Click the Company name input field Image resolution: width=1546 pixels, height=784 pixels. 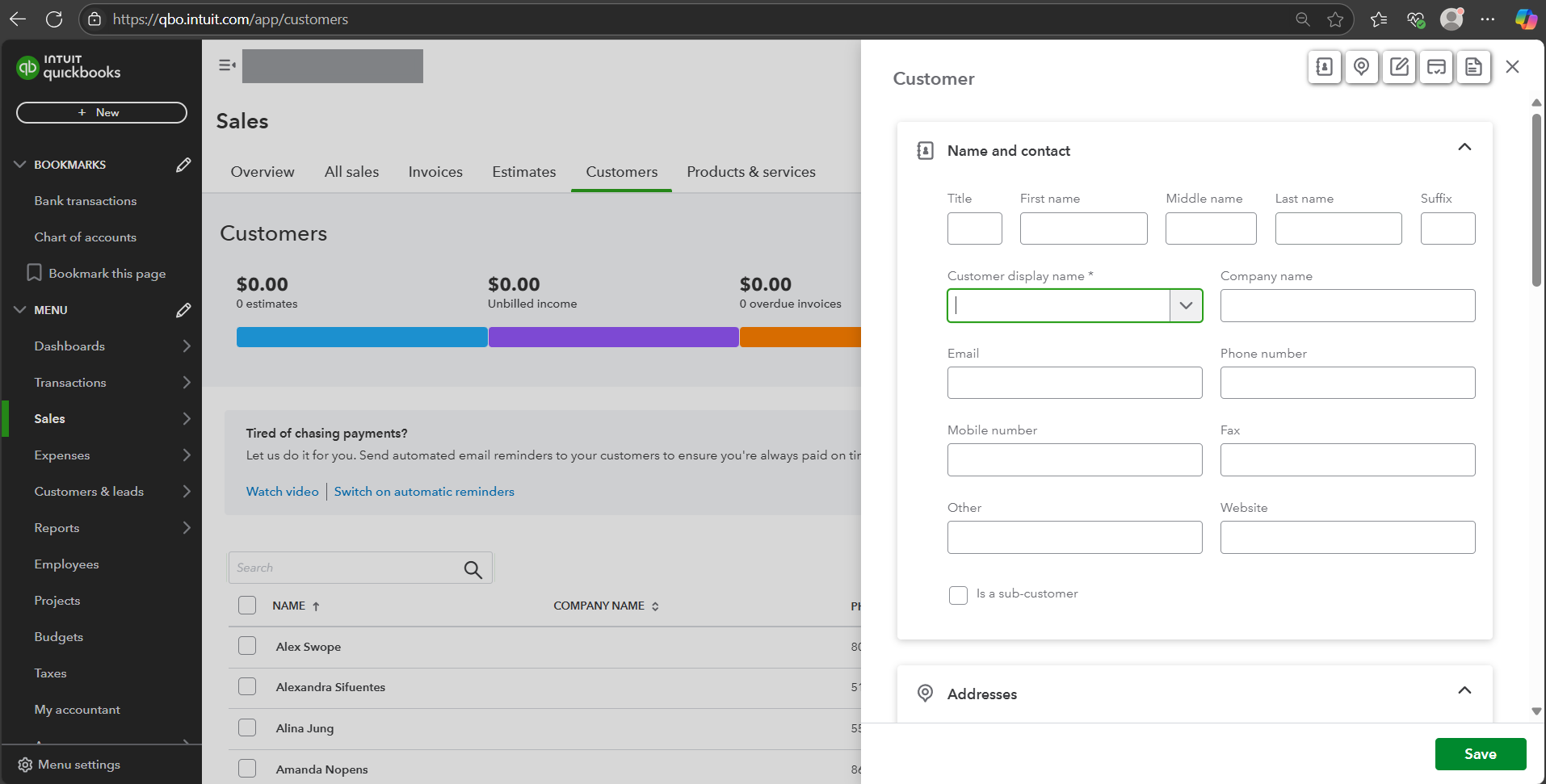point(1347,305)
